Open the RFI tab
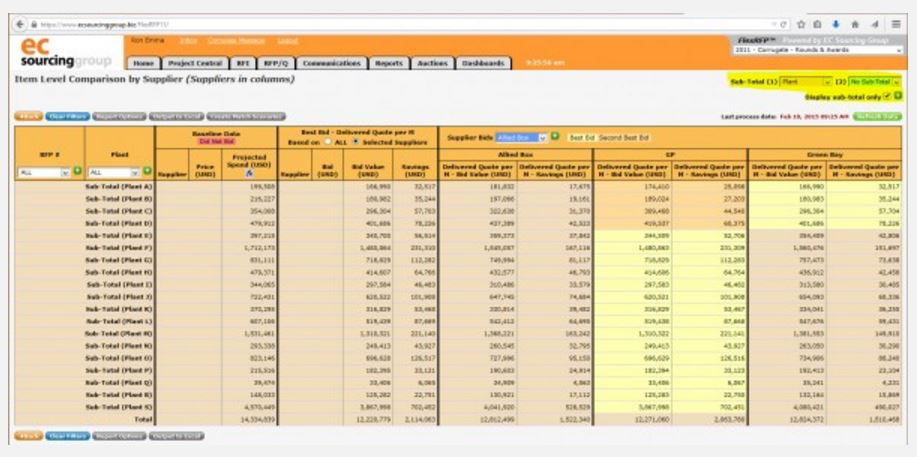917x457 pixels. [x=243, y=63]
